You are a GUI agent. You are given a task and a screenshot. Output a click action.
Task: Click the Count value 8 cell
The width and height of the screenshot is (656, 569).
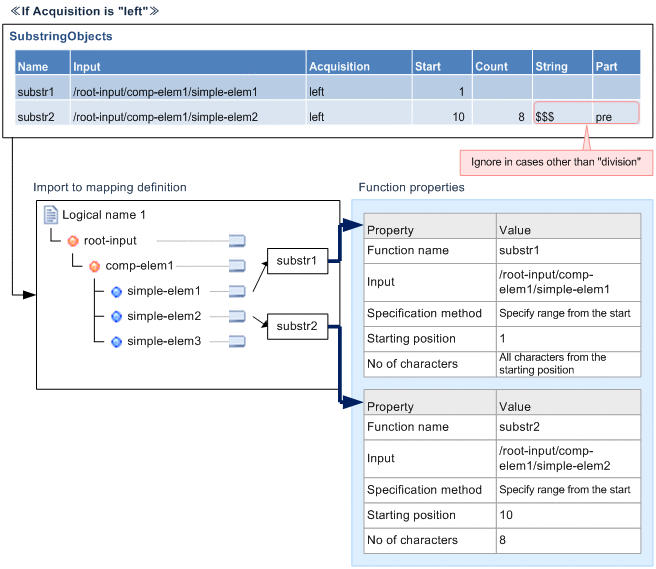point(502,113)
